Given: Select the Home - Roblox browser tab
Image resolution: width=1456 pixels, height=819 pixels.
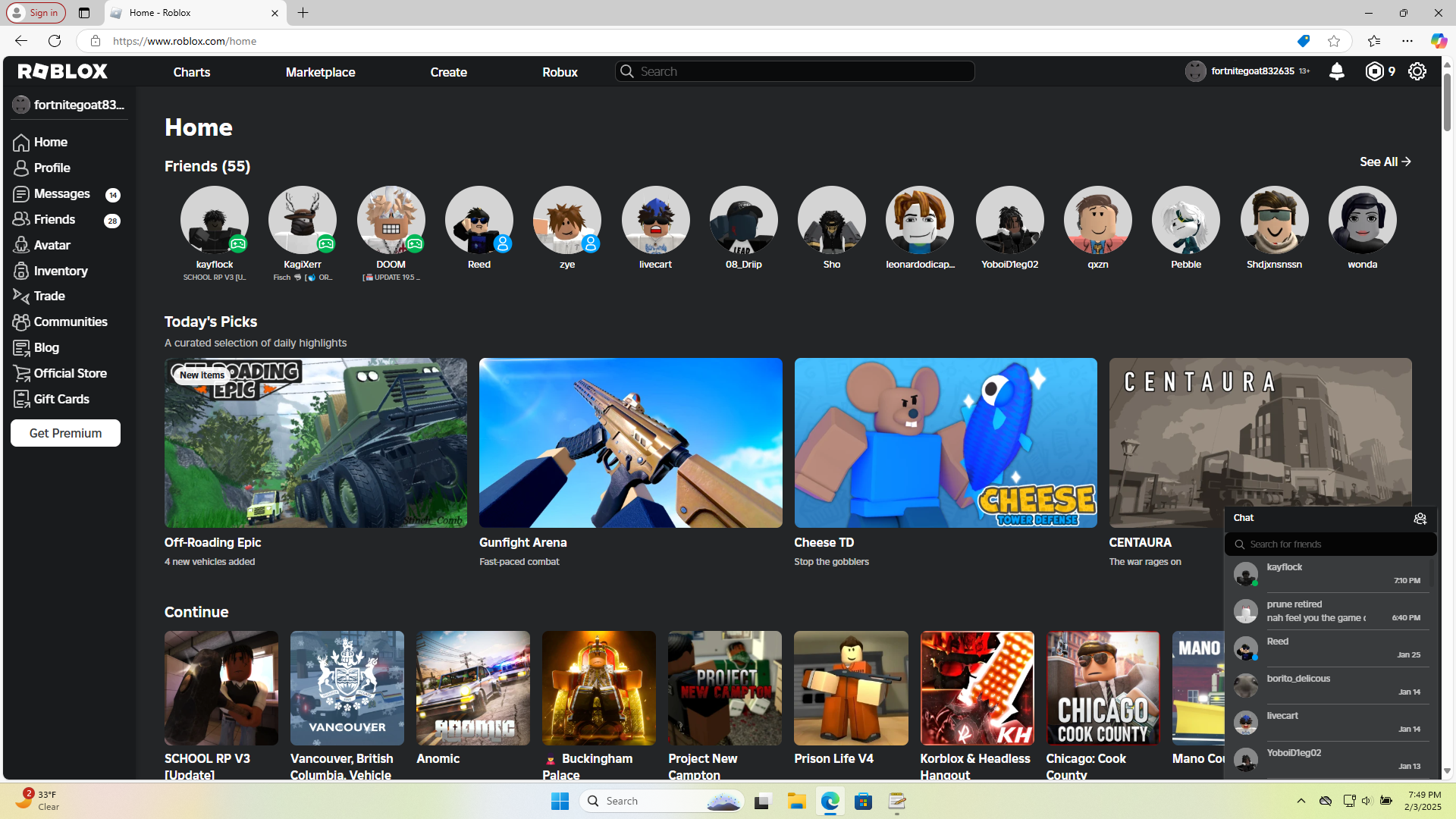Looking at the screenshot, I should coord(196,13).
